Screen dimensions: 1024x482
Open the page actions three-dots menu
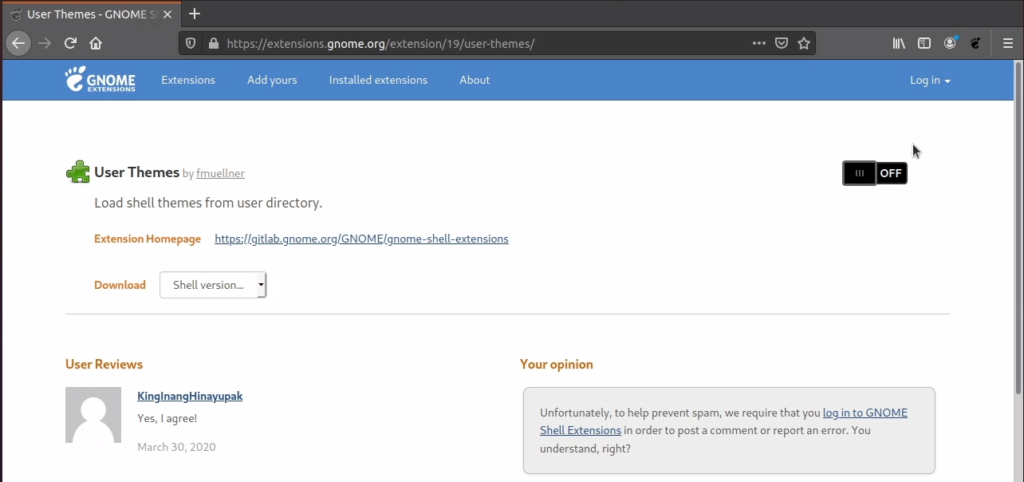758,44
